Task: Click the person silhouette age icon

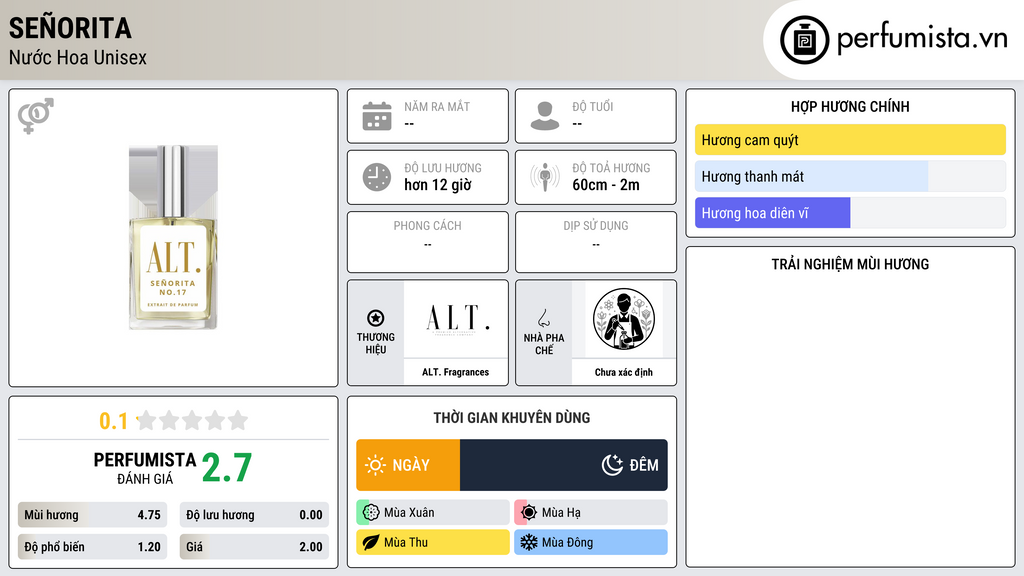Action: [545, 116]
